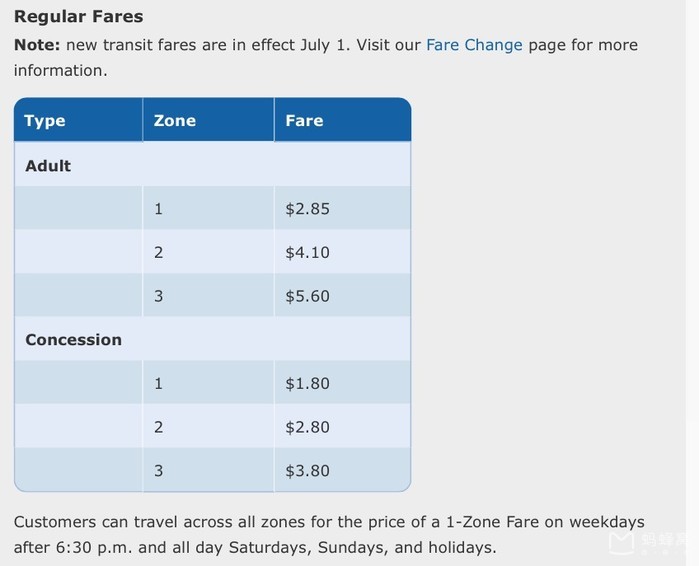
Task: Click zone 1 cell under Adult
Action: click(159, 209)
